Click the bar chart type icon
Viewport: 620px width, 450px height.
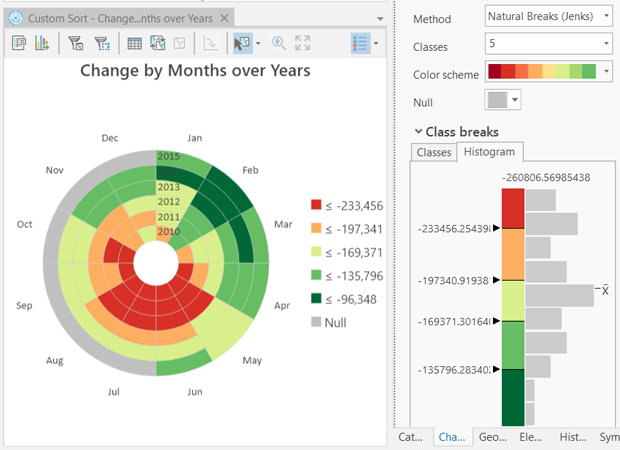[x=42, y=43]
